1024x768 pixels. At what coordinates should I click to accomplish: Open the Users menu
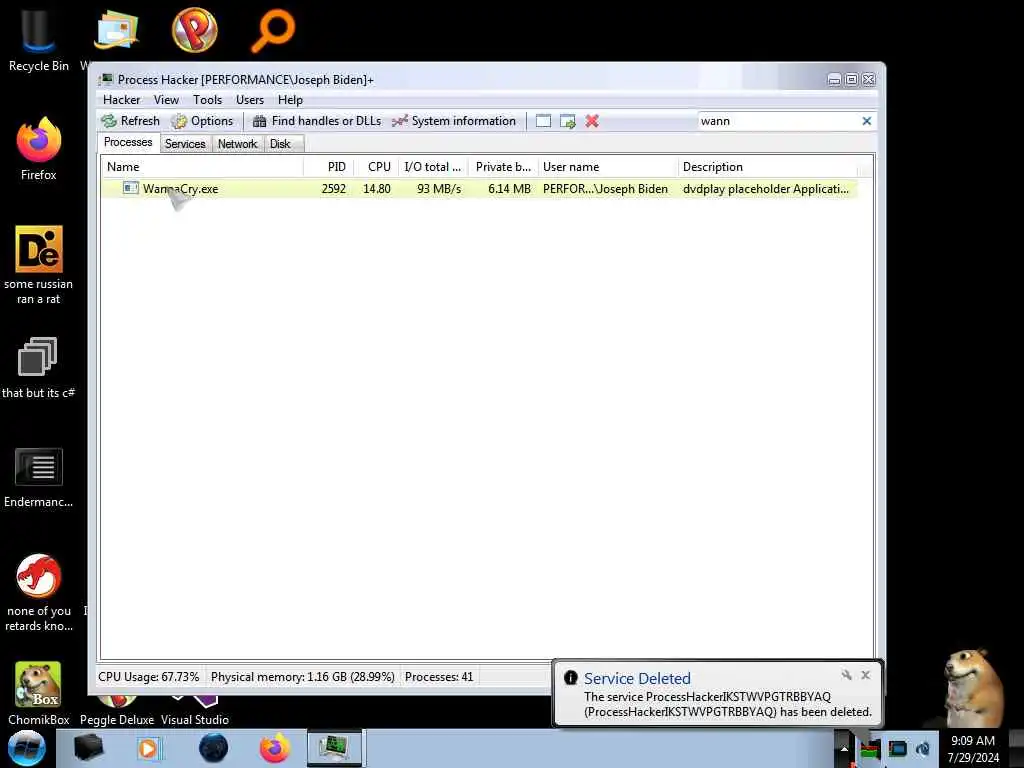(250, 100)
